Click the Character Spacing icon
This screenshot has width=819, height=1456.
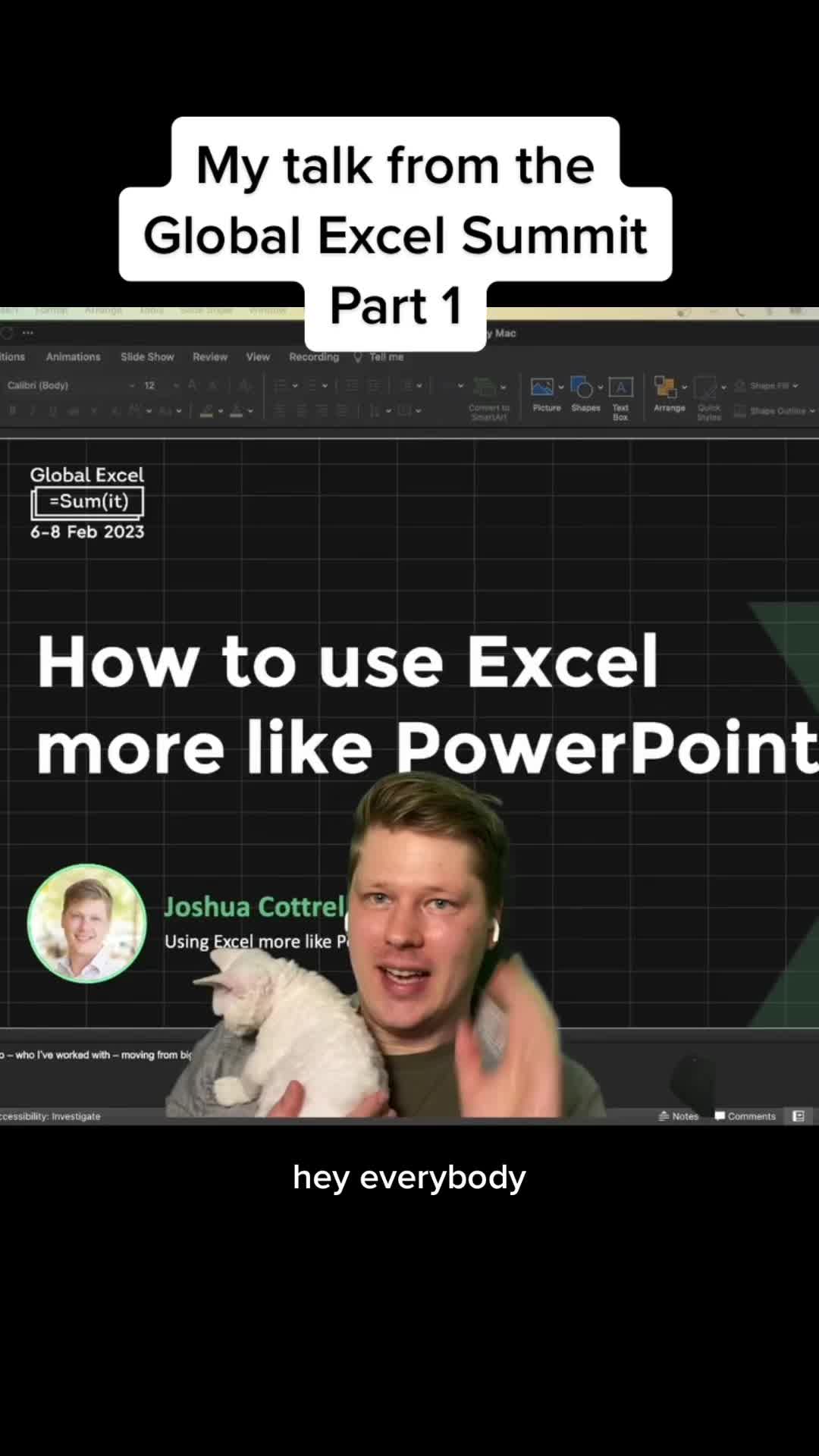click(x=134, y=410)
